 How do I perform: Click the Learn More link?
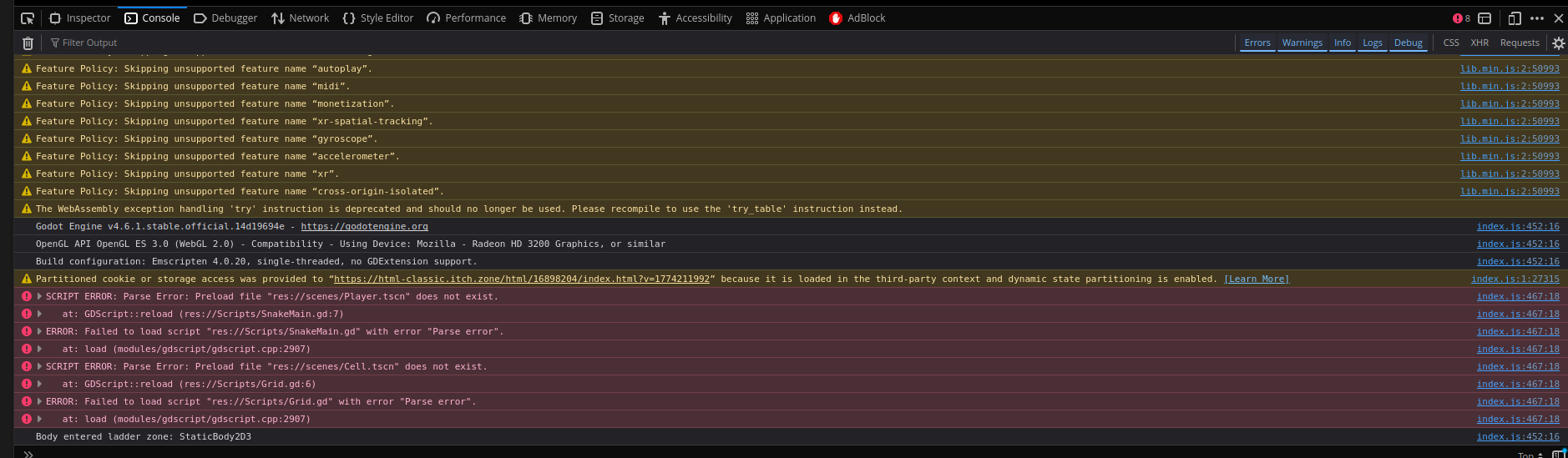click(x=1257, y=279)
